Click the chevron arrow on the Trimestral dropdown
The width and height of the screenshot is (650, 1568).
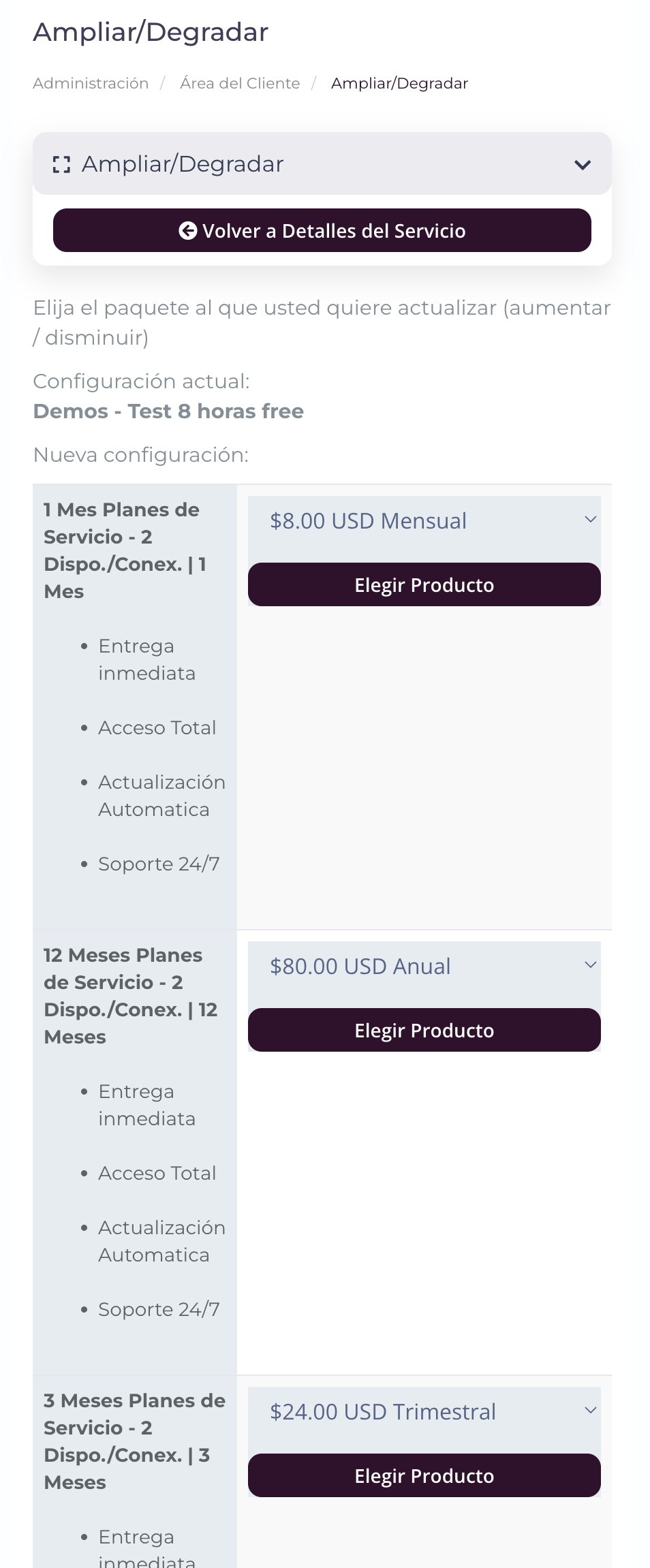tap(591, 1411)
